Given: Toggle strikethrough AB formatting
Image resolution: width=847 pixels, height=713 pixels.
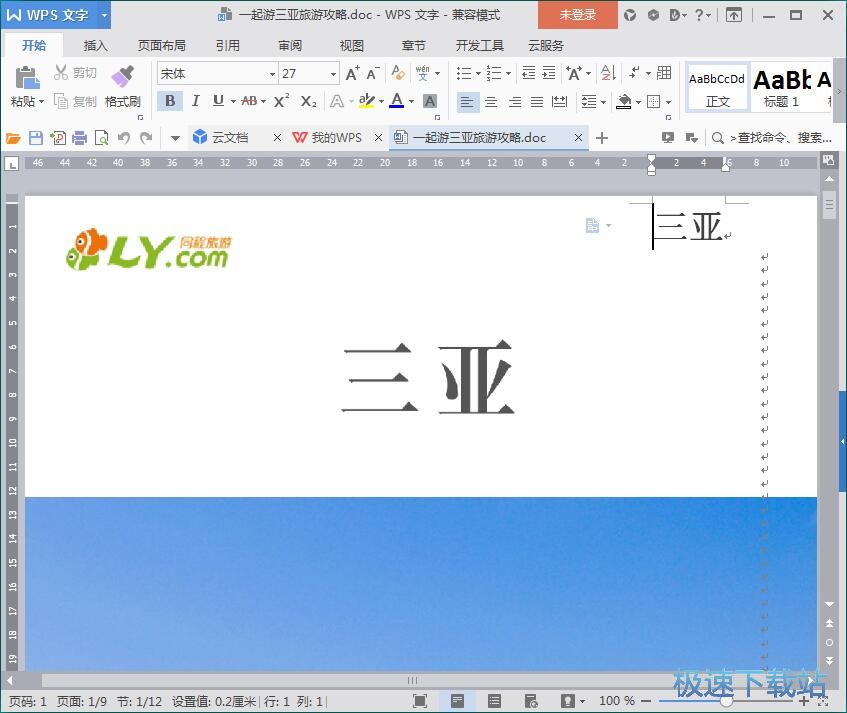Looking at the screenshot, I should coord(249,101).
